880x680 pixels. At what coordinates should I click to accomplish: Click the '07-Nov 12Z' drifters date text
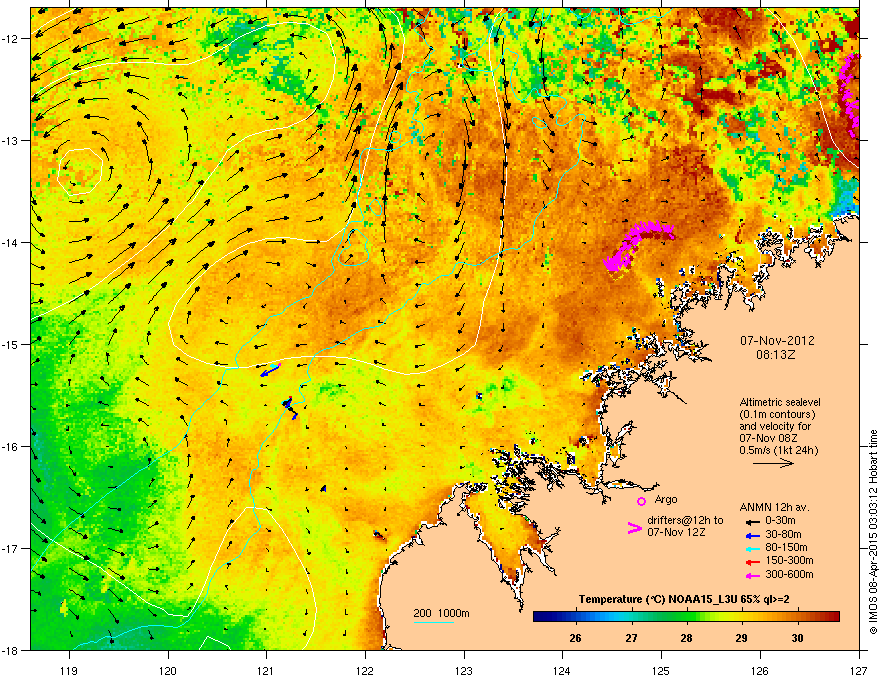(676, 532)
